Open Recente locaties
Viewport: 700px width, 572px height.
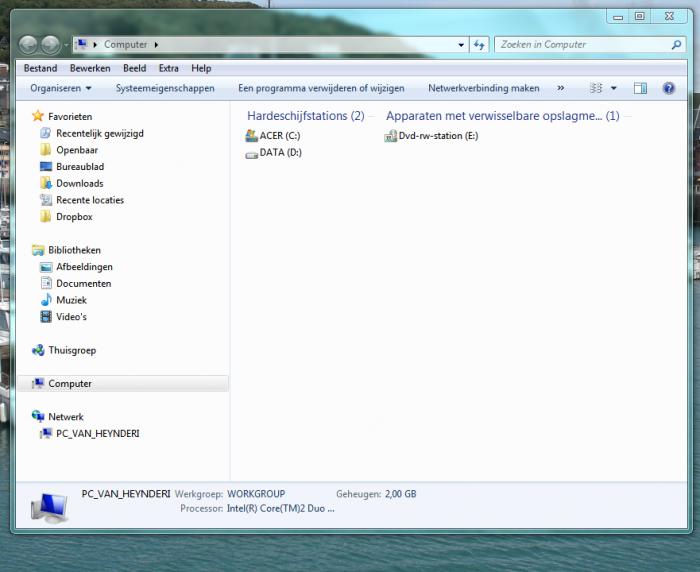pos(90,200)
